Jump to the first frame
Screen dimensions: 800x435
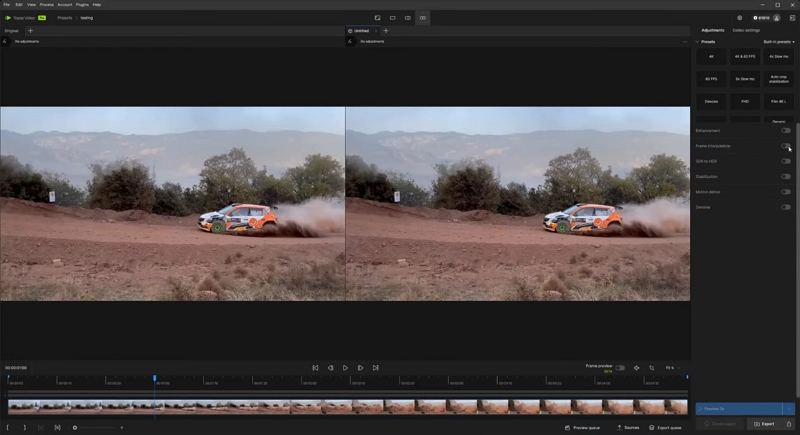(x=315, y=368)
